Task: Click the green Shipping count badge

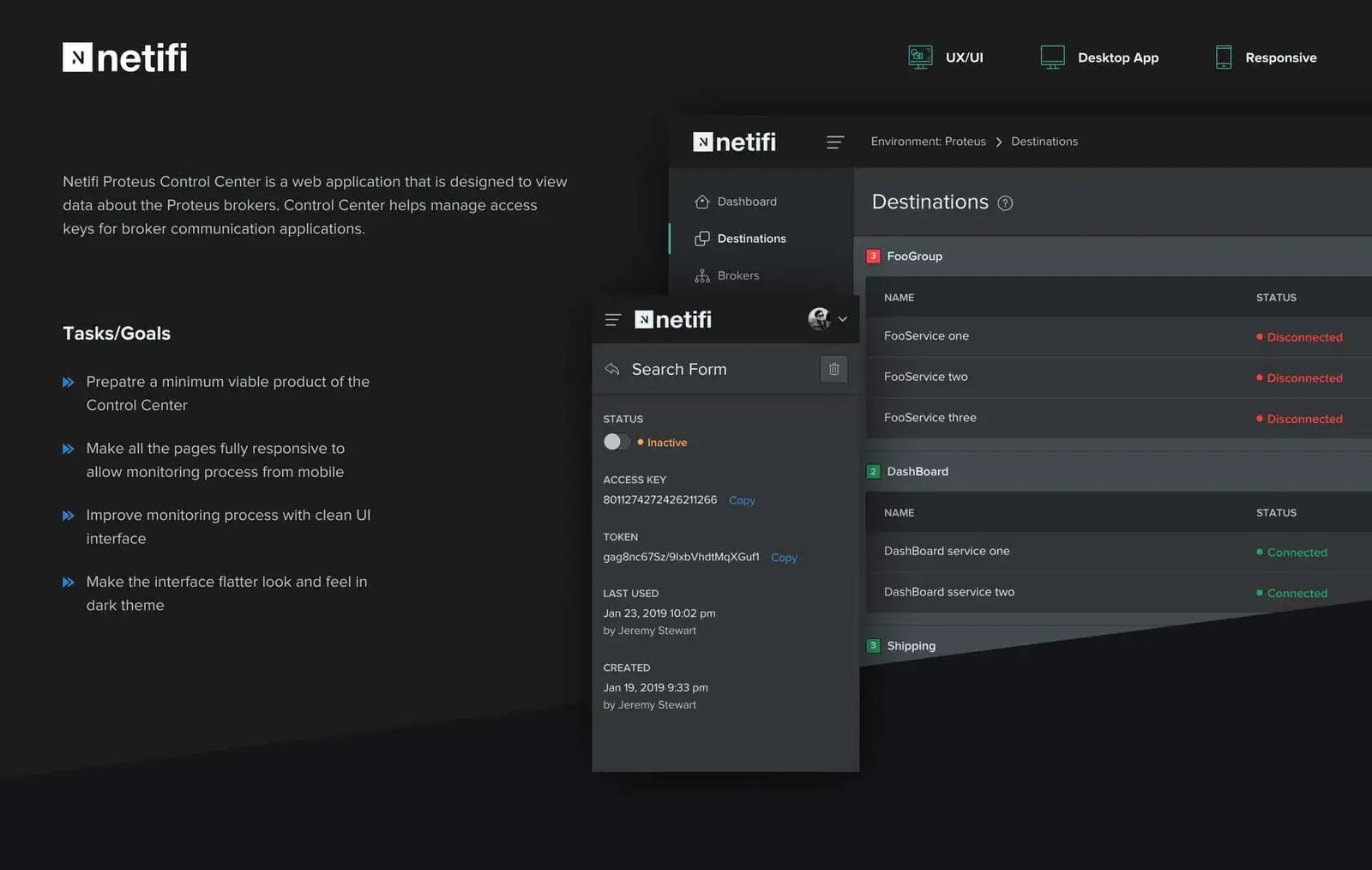Action: [873, 645]
